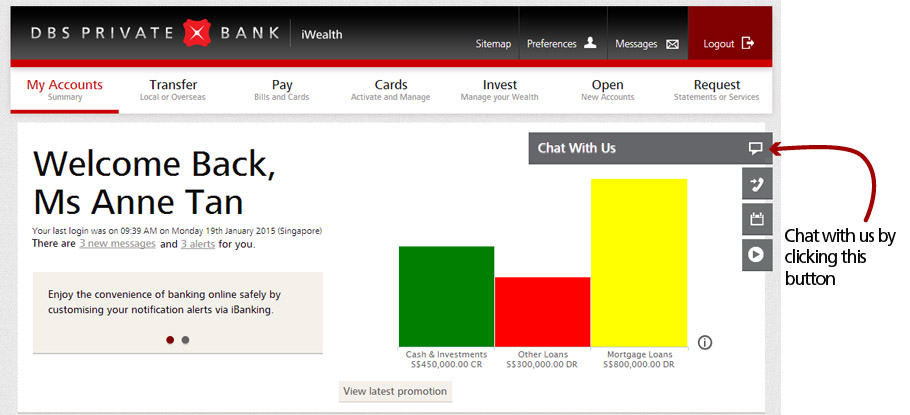910x415 pixels.
Task: Click the S$450,000.00 CR amount
Action: tap(446, 365)
